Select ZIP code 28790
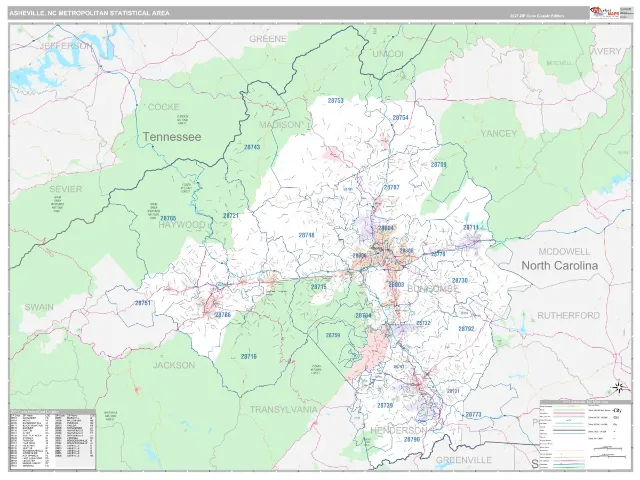Viewport: 640px width, 480px height. (411, 440)
